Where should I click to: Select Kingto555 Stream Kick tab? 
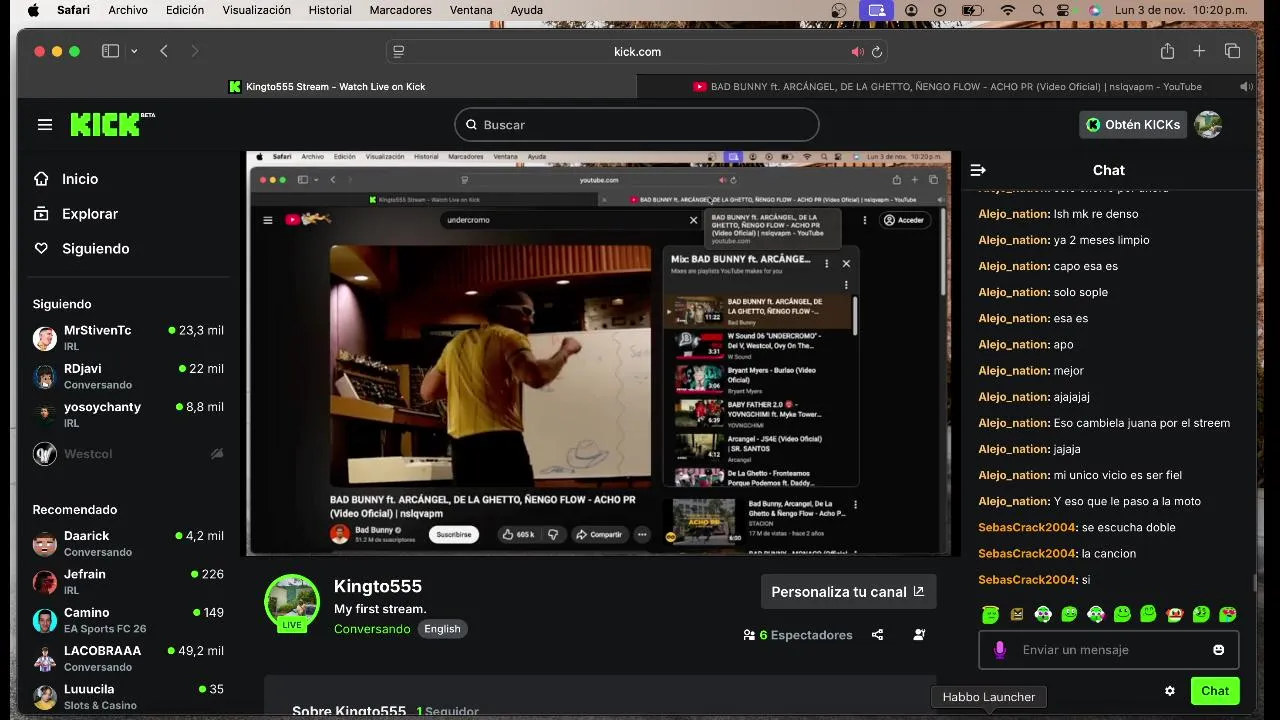point(327,87)
